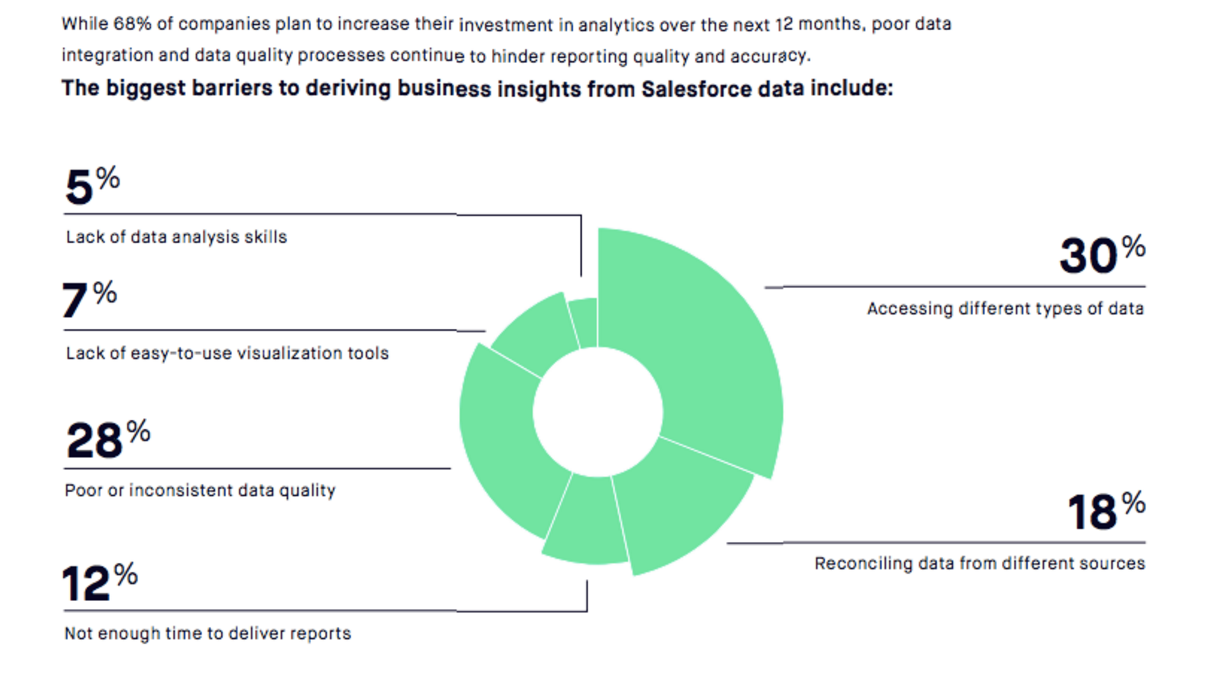1226x673 pixels.
Task: Select the '18%' percentage figure
Action: pyautogui.click(x=1106, y=511)
